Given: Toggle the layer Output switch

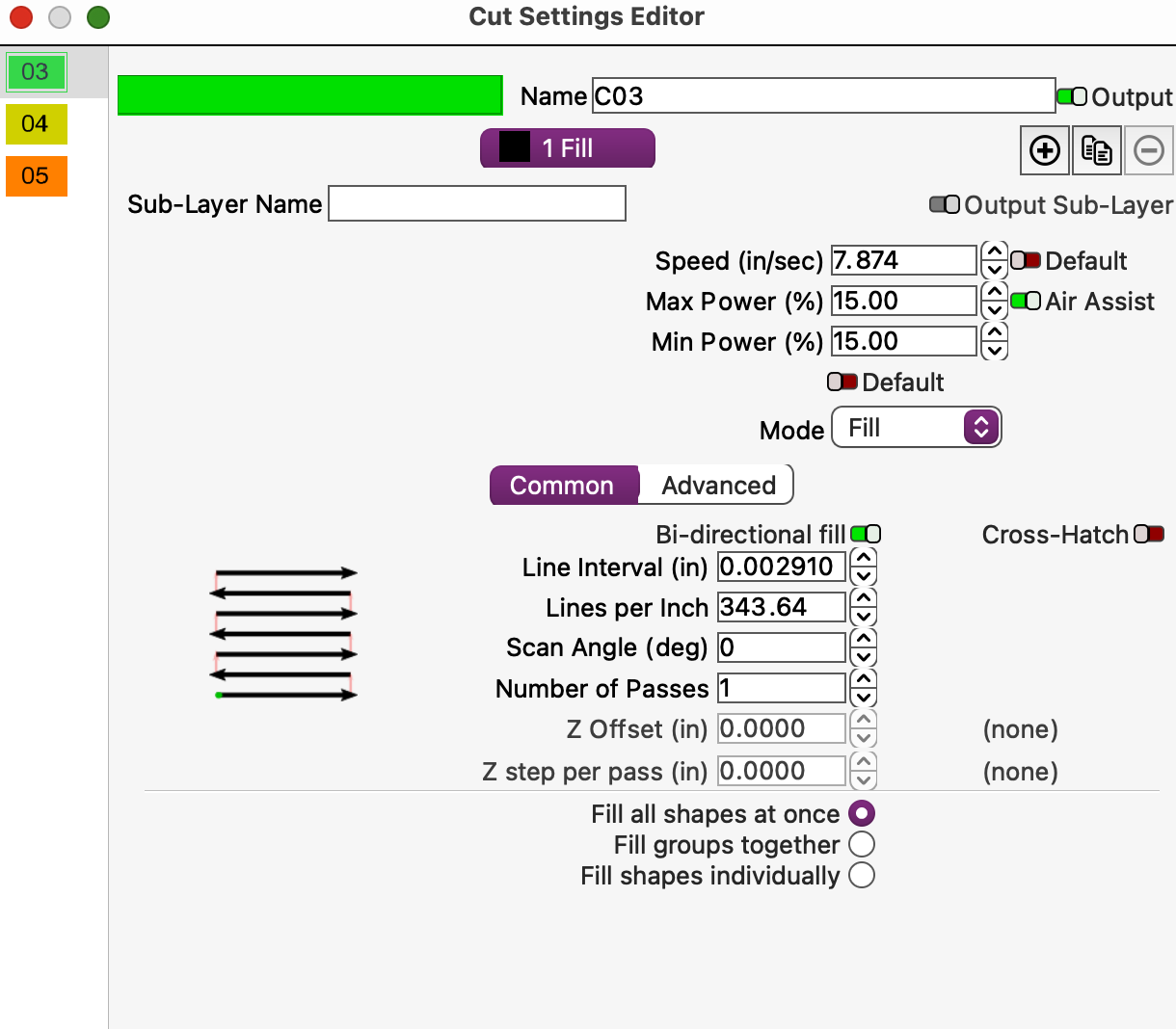Looking at the screenshot, I should click(1072, 96).
